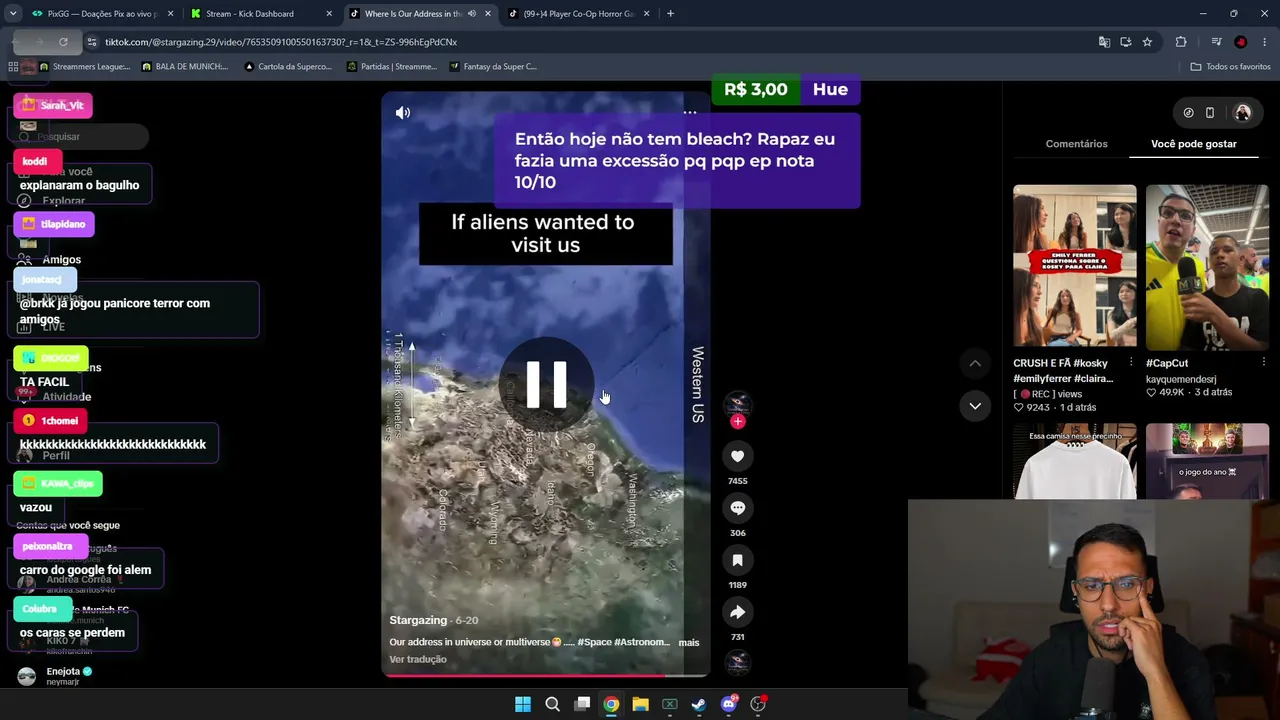Open comments via the speech bubble icon

point(738,508)
